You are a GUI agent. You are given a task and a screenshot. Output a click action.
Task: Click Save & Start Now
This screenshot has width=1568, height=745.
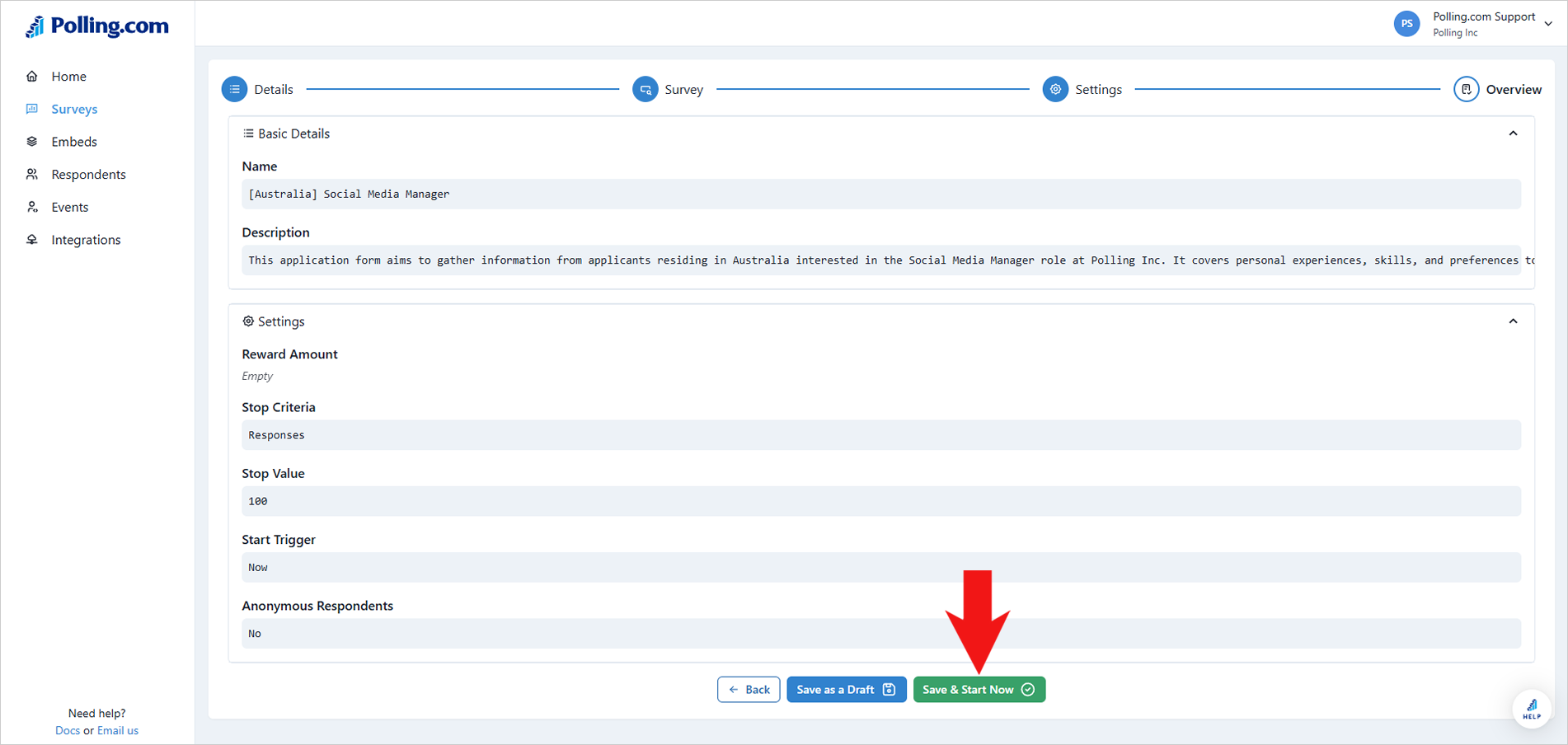tap(979, 689)
